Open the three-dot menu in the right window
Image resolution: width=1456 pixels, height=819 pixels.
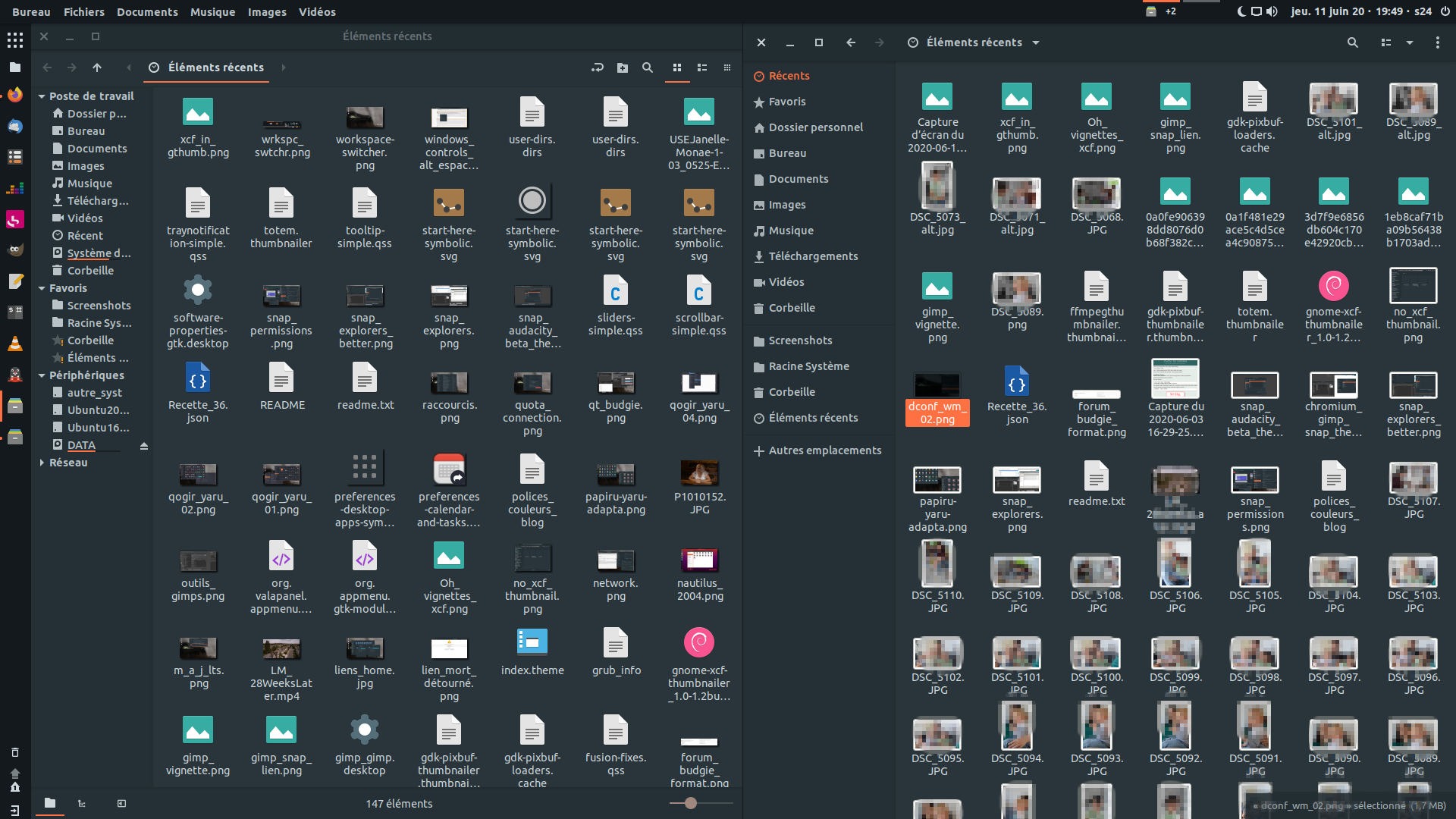click(x=1437, y=42)
